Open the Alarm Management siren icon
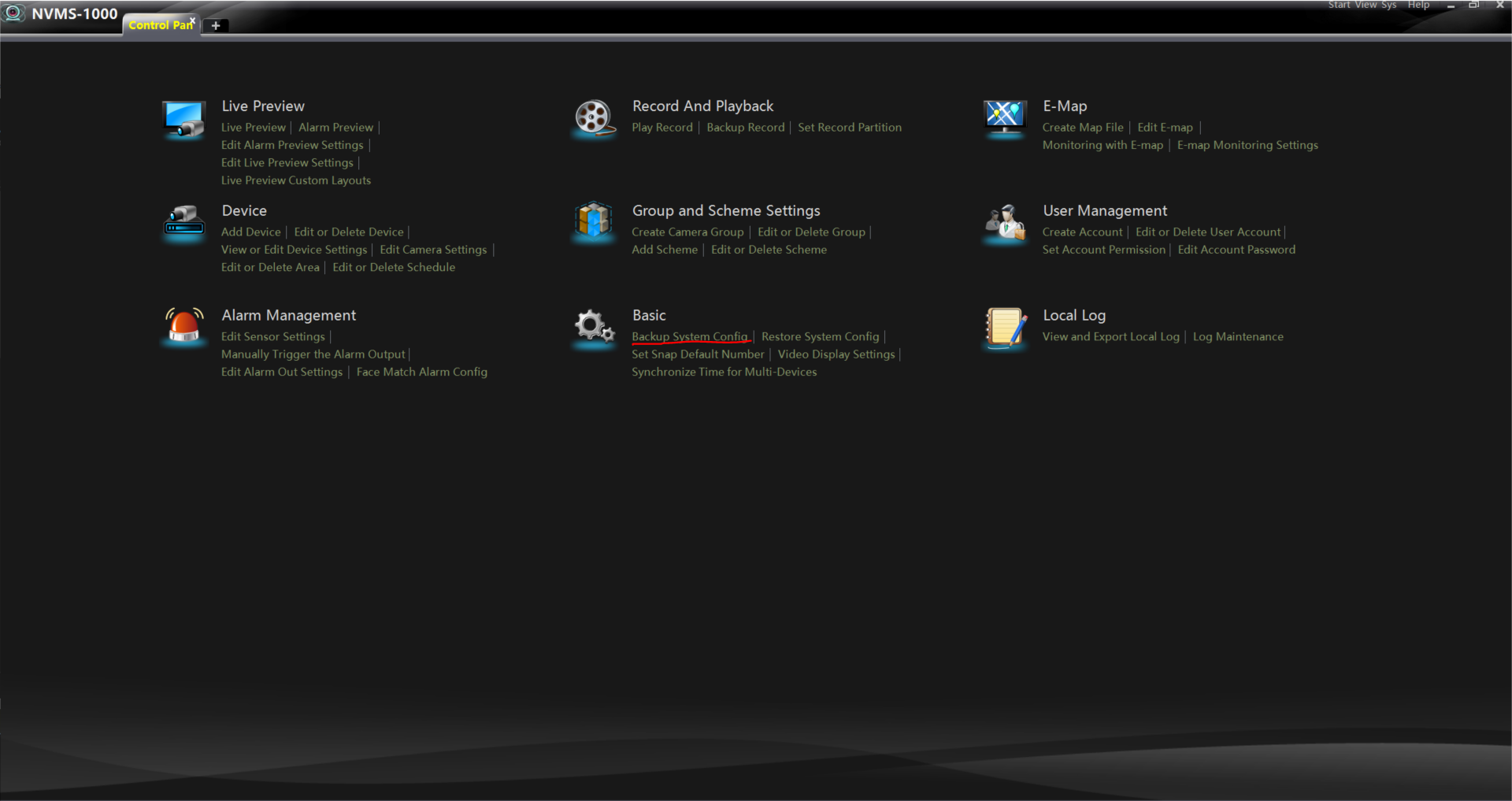The image size is (1512, 801). [x=183, y=327]
